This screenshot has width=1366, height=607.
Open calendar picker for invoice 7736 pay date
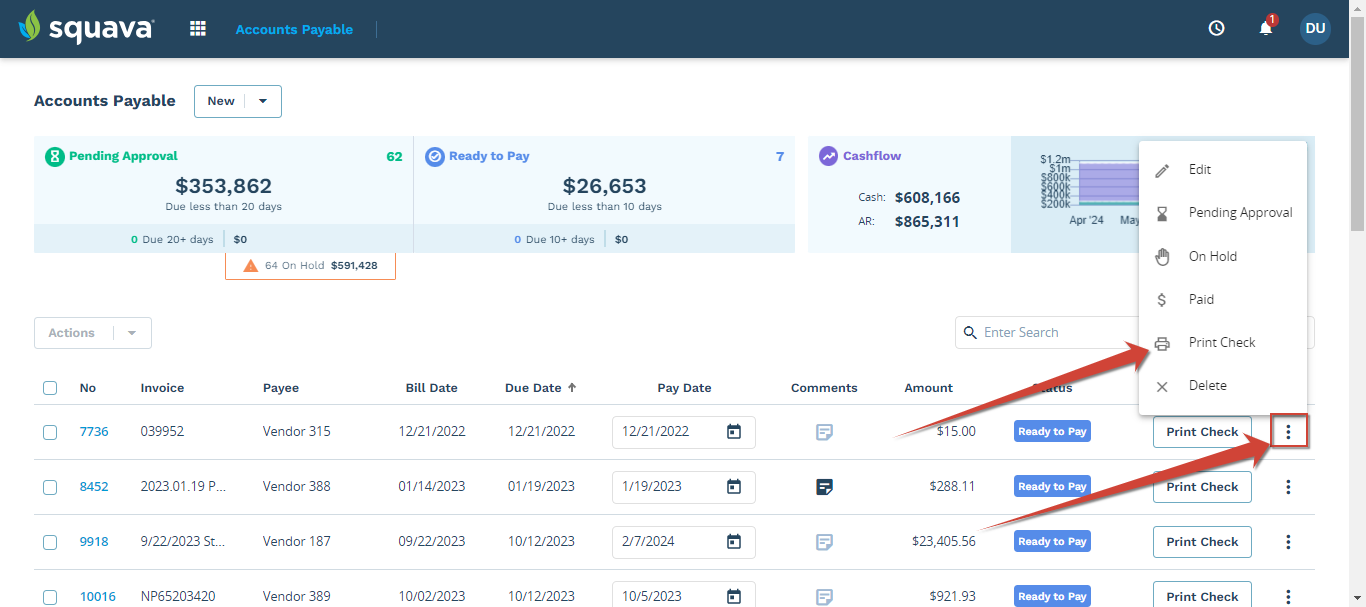[x=733, y=432]
